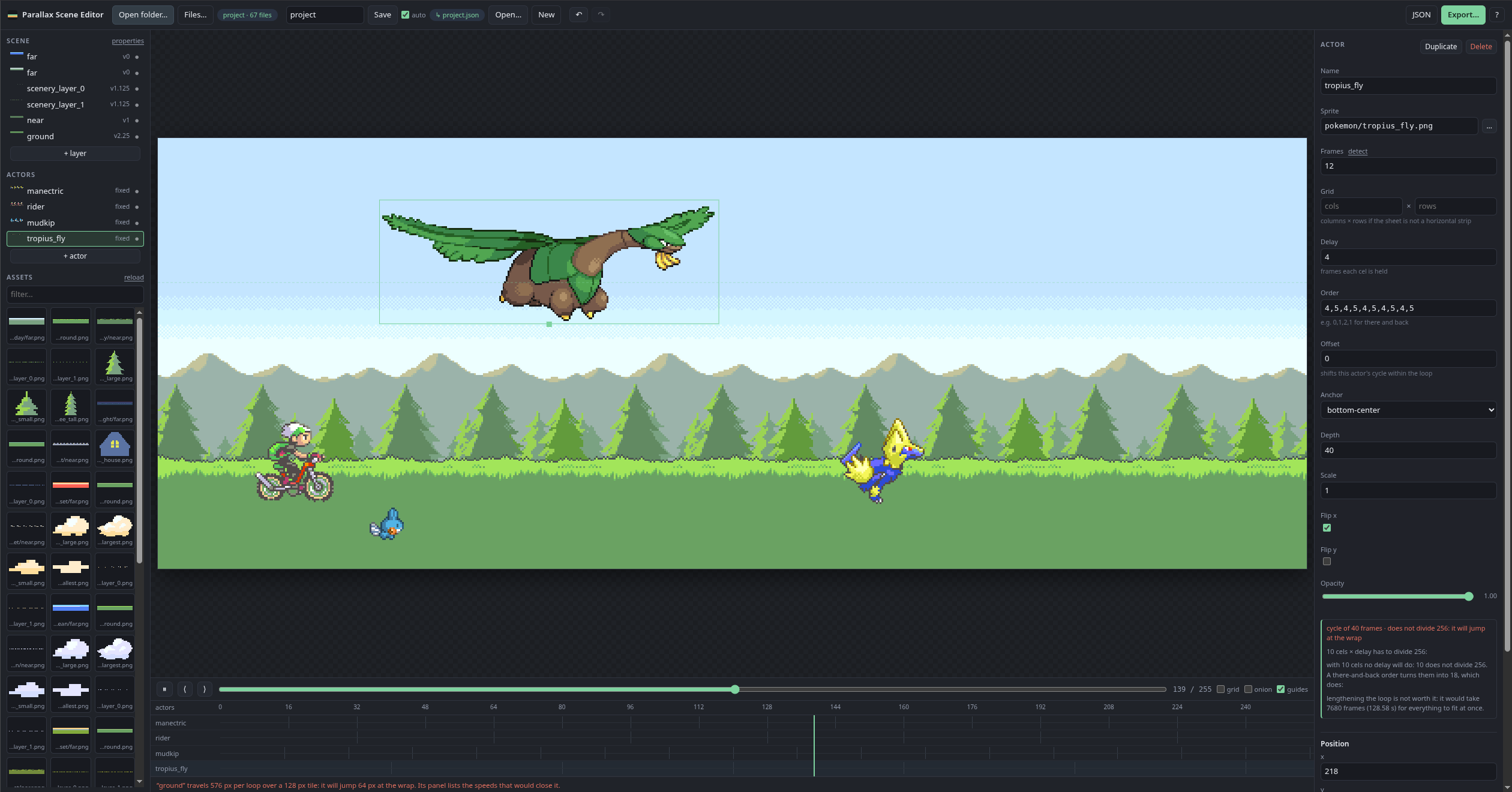This screenshot has width=1512, height=792.
Task: Toggle visibility dot of ground layer
Action: (x=137, y=137)
